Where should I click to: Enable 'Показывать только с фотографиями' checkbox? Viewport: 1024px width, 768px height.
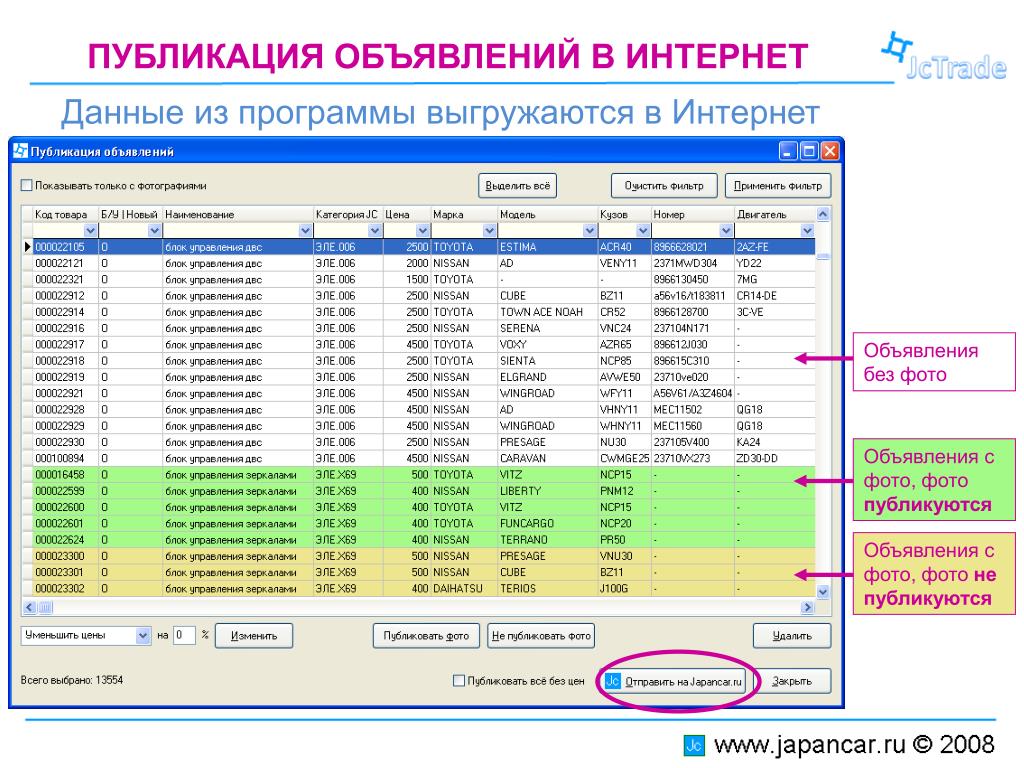coord(26,185)
